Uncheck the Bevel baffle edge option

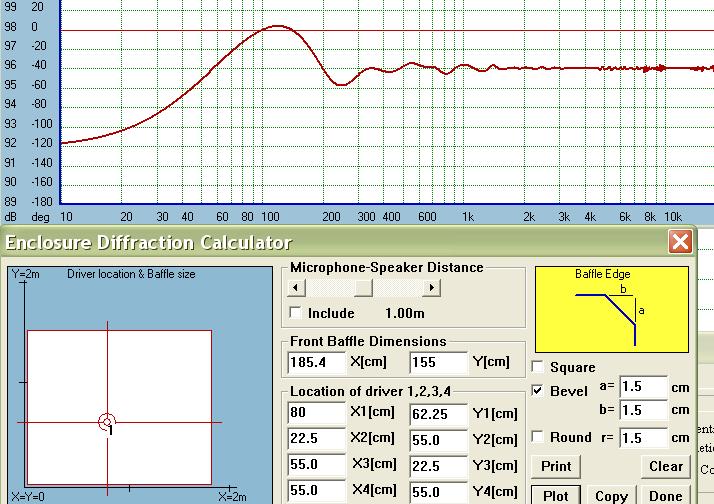(x=538, y=391)
